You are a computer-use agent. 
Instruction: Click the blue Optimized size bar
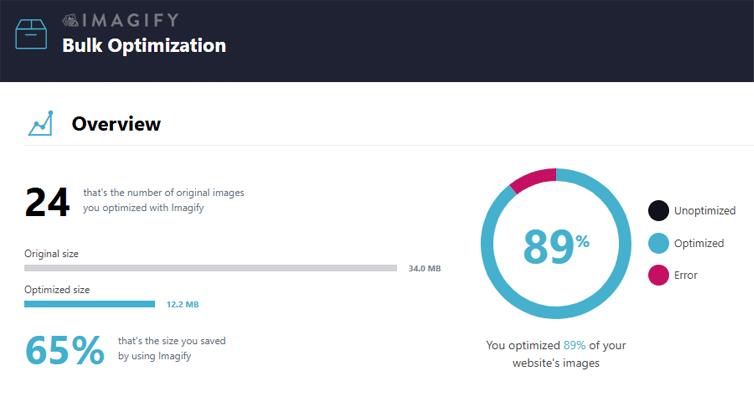89,304
